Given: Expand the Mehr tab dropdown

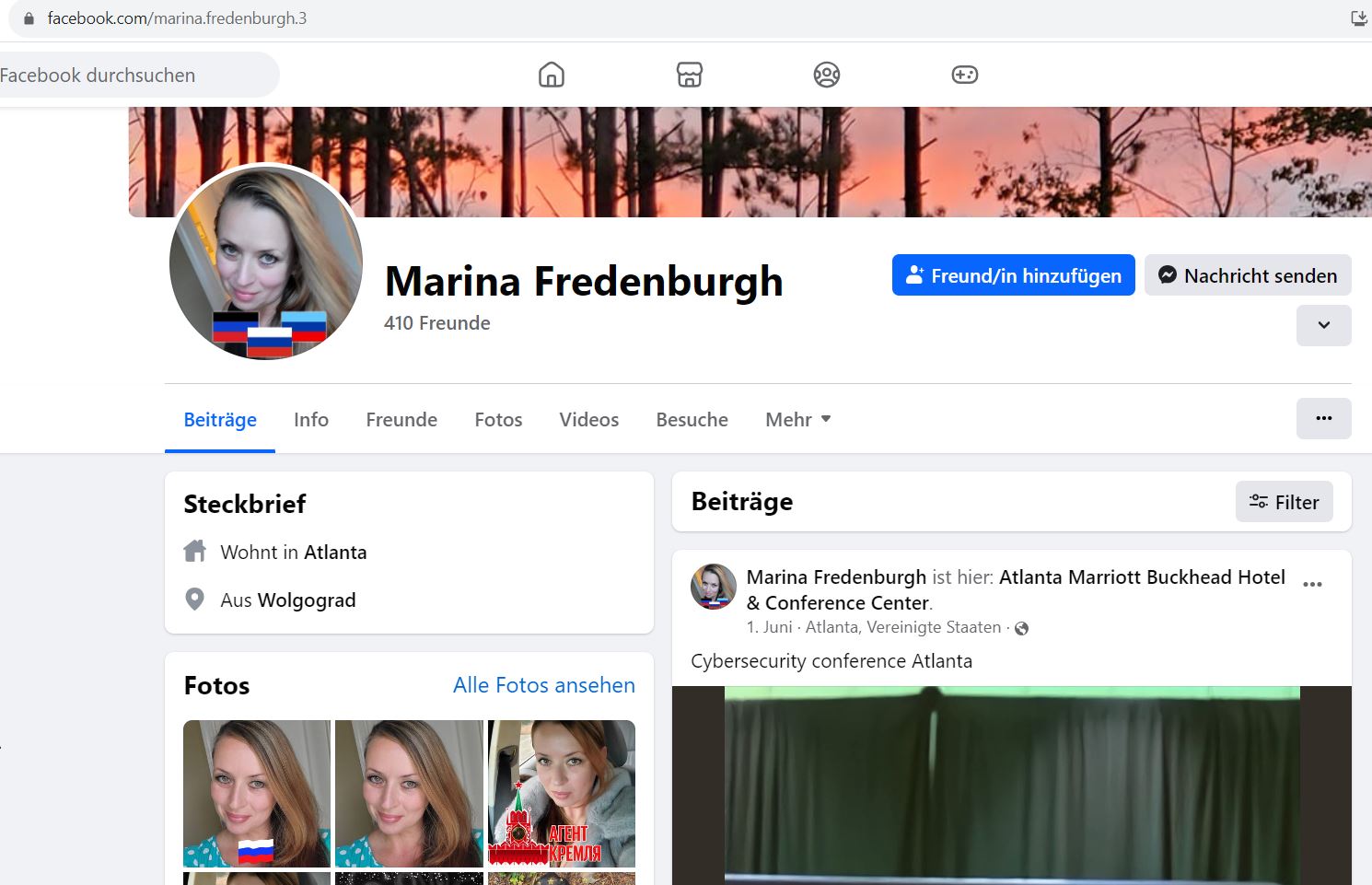Looking at the screenshot, I should [x=798, y=420].
